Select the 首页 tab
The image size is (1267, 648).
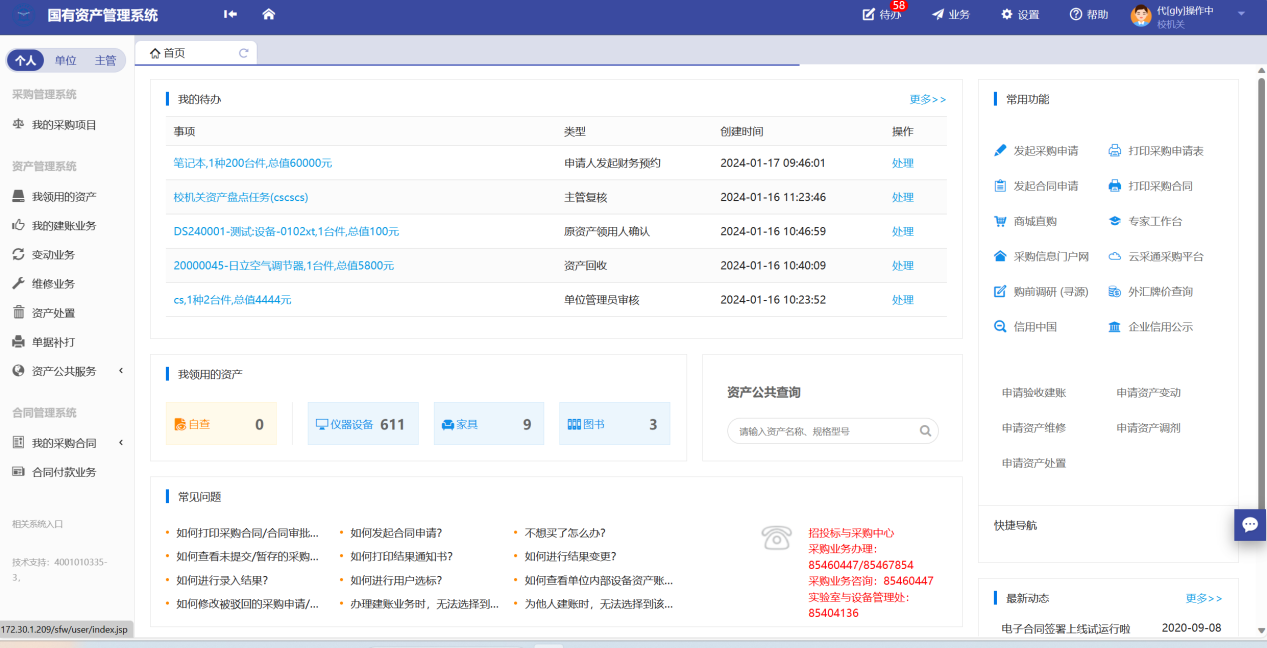(x=174, y=53)
